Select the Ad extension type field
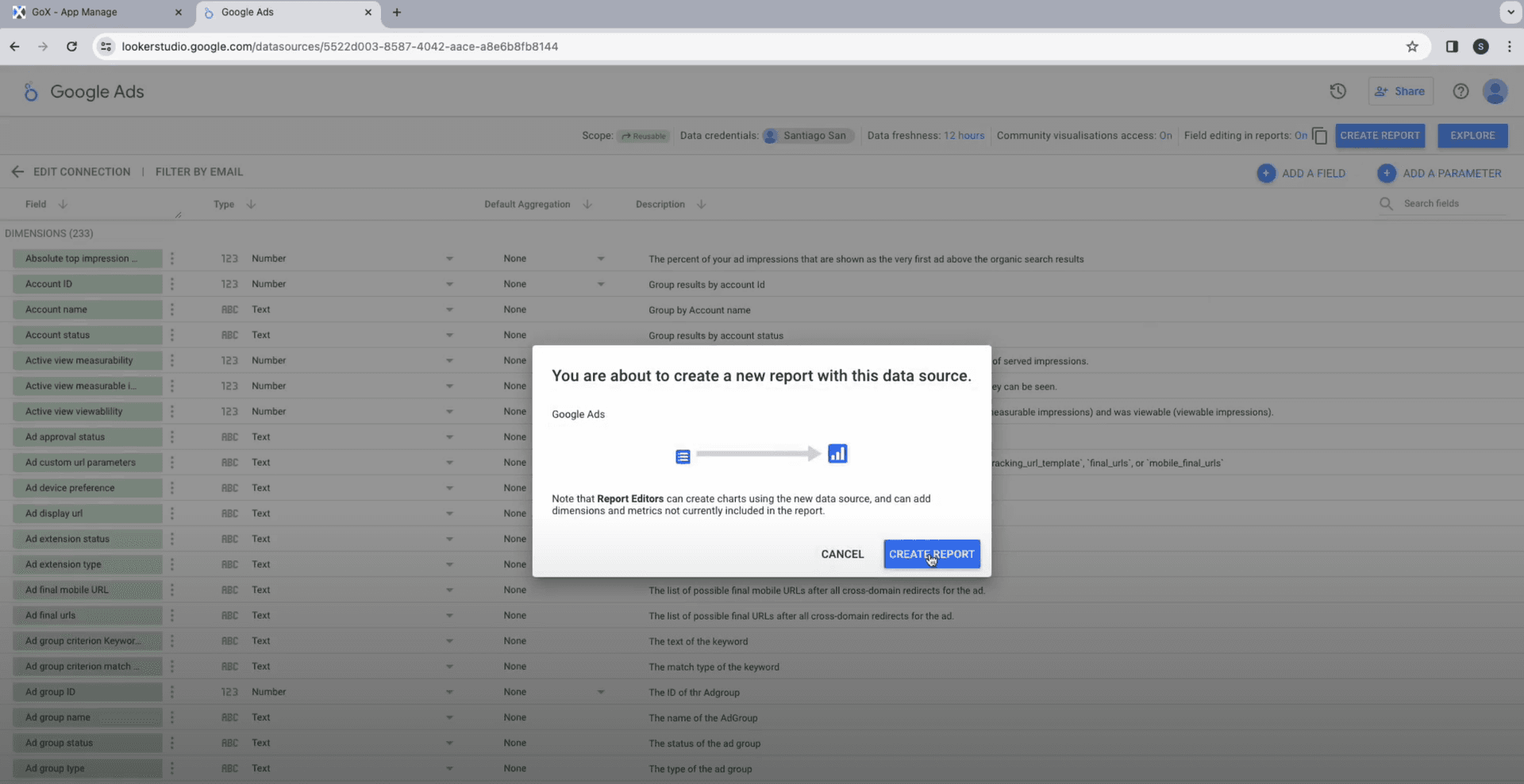This screenshot has width=1524, height=784. (x=87, y=564)
